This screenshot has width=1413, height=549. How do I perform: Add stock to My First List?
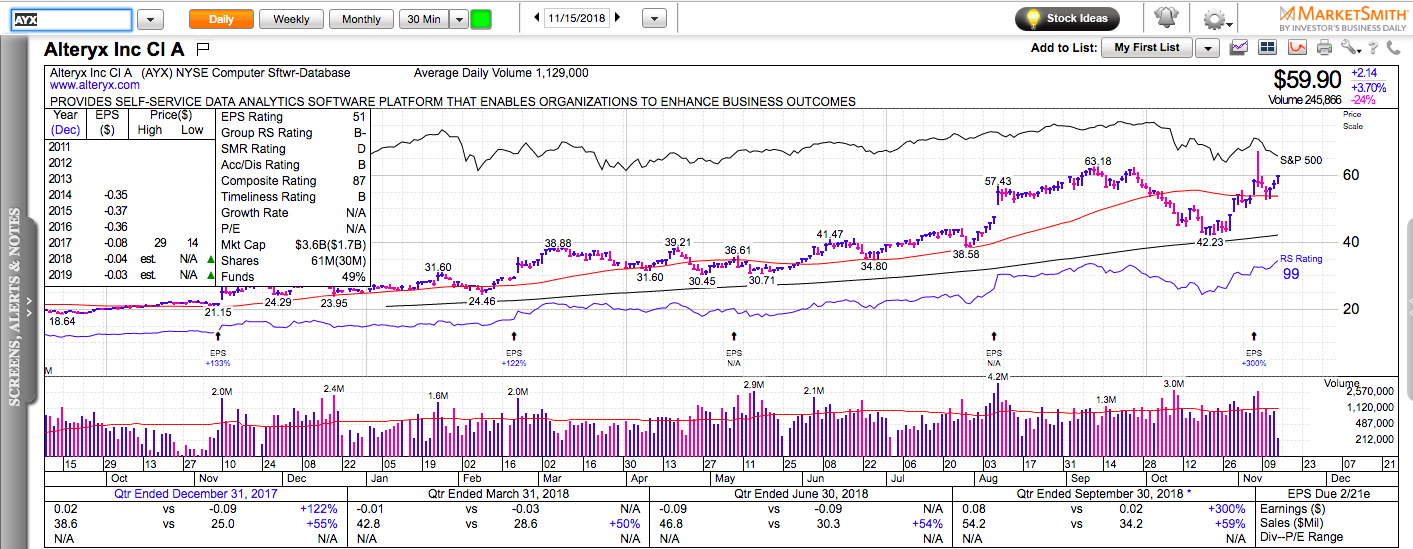1147,48
